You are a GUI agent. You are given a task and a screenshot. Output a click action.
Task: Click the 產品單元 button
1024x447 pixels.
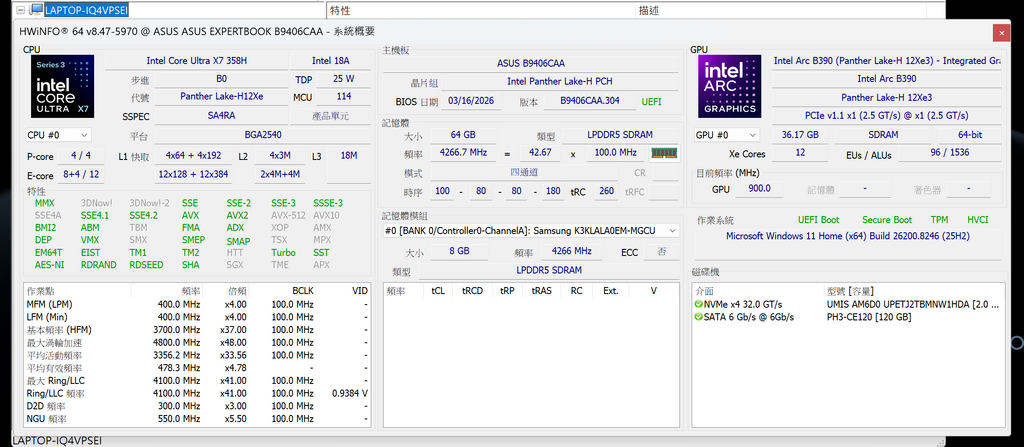tap(329, 116)
